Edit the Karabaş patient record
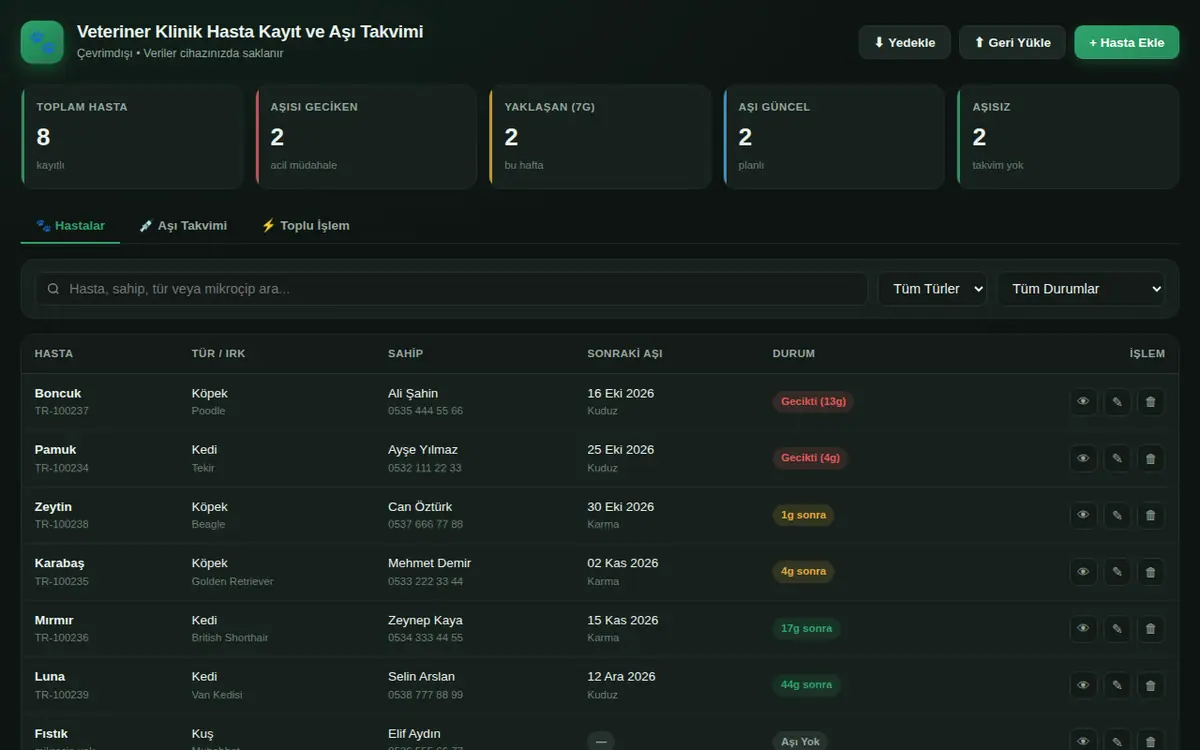The height and width of the screenshot is (750, 1200). coord(1117,572)
